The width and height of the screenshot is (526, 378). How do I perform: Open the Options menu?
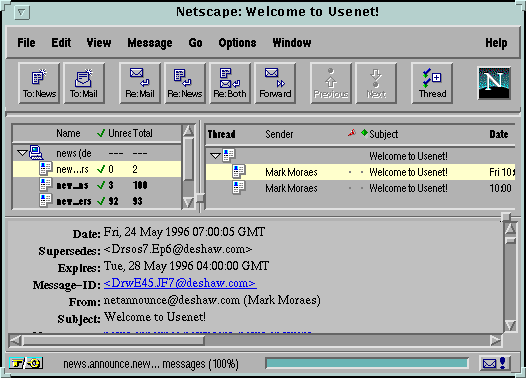[x=237, y=43]
